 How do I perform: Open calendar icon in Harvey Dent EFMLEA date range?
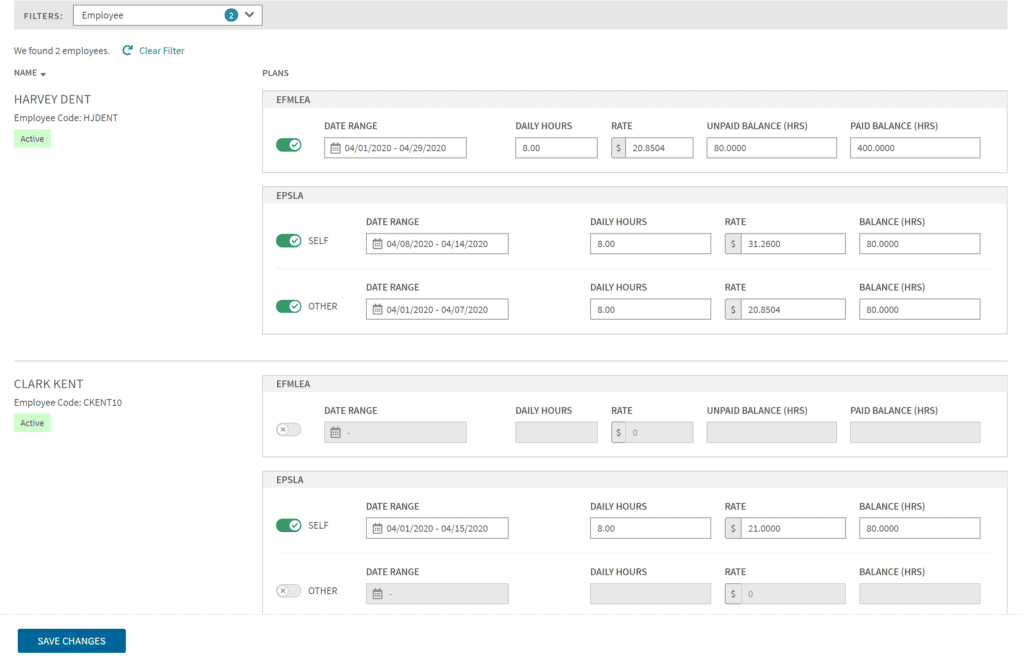(x=336, y=148)
